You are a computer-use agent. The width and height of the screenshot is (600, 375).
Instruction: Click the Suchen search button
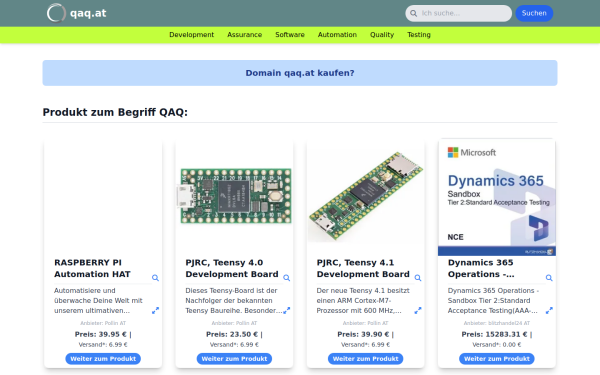pos(534,13)
